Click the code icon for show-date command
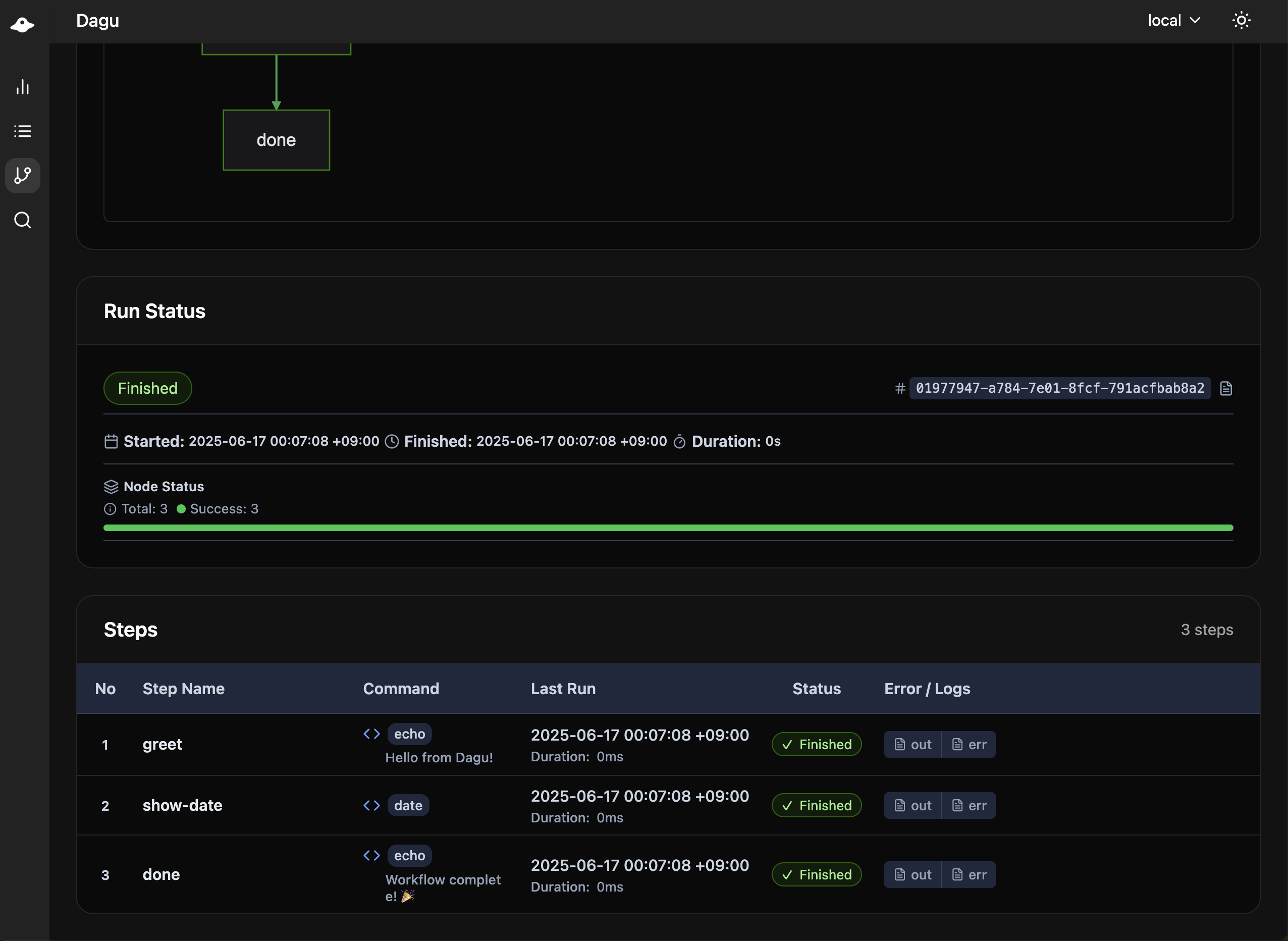 point(372,805)
